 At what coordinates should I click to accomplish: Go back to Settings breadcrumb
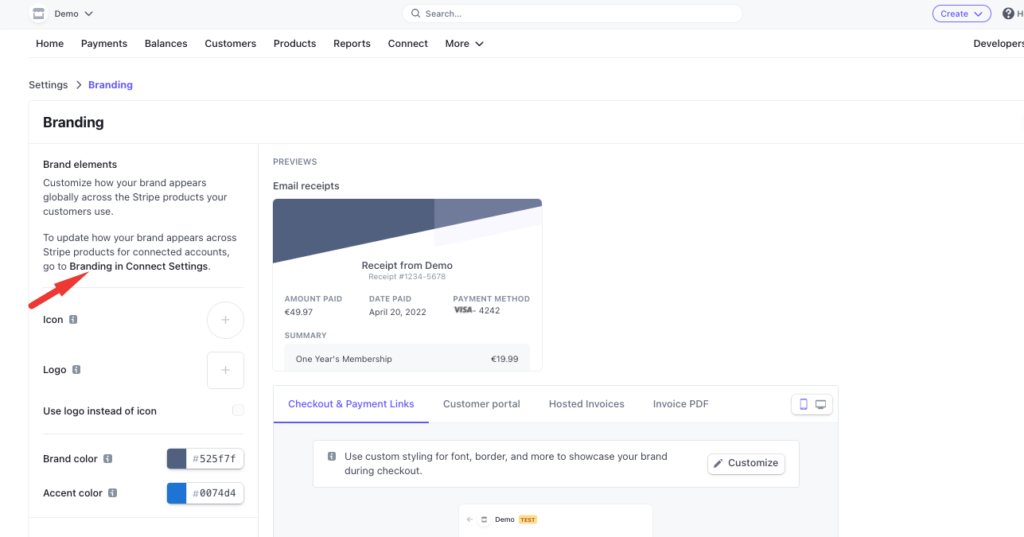click(48, 85)
